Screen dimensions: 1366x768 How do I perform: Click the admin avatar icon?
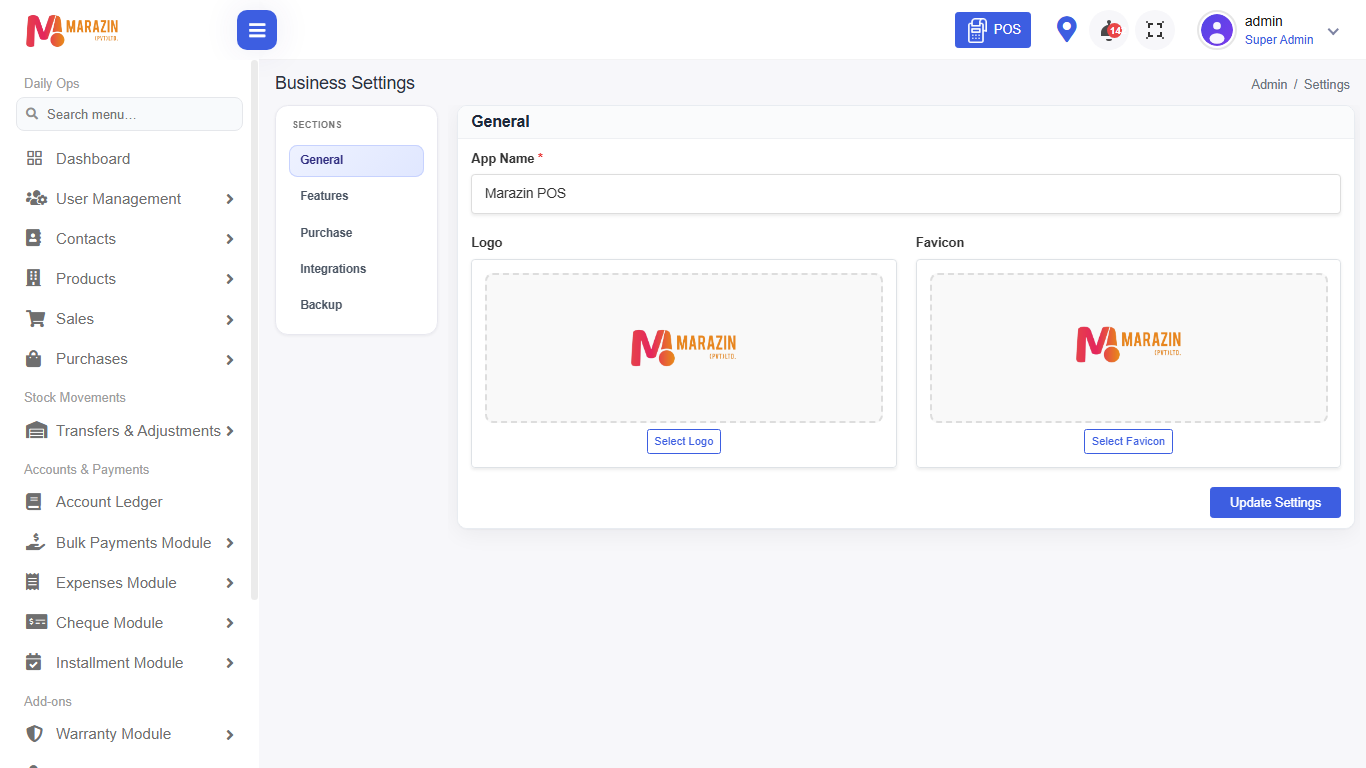click(1217, 30)
